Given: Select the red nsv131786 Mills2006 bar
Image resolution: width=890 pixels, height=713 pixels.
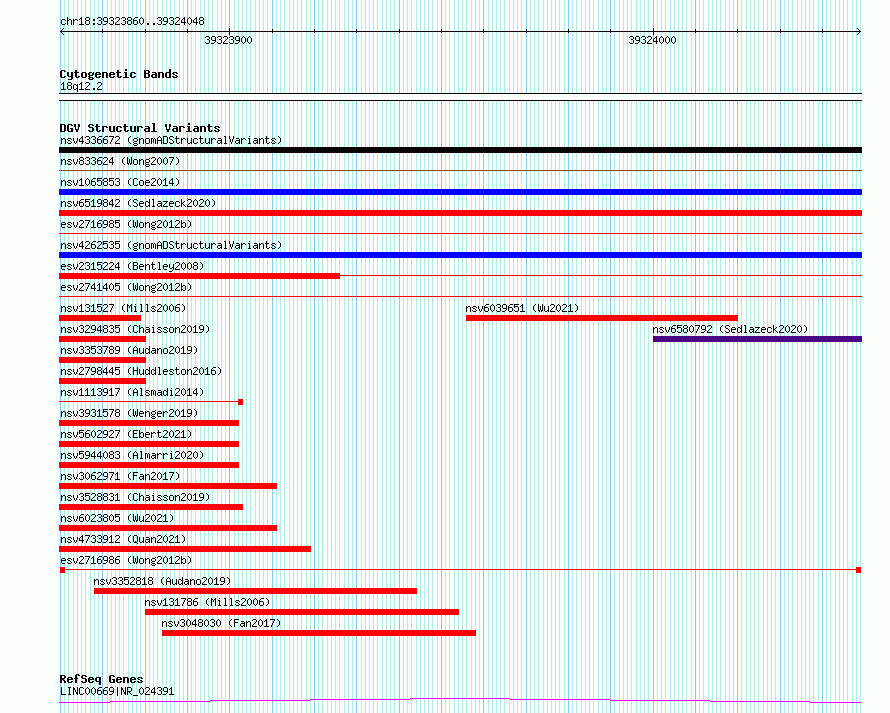Looking at the screenshot, I should [302, 612].
